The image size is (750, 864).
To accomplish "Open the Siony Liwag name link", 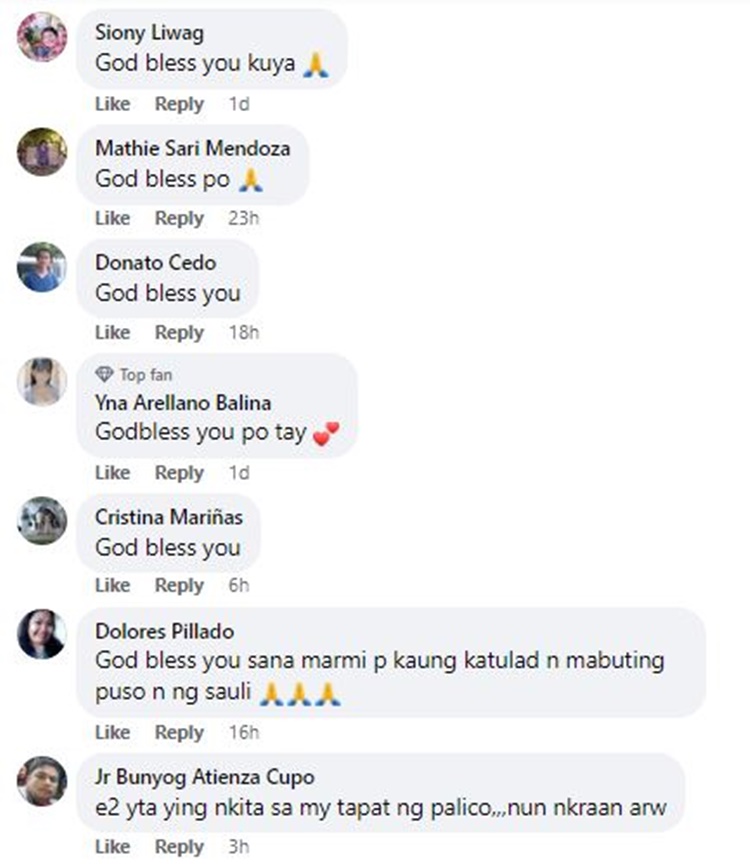I will click(149, 33).
